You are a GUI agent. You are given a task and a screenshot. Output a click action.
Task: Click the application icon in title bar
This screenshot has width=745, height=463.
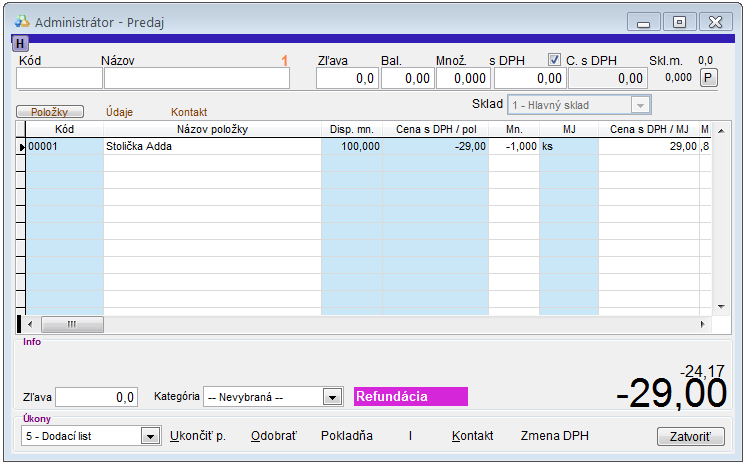pyautogui.click(x=22, y=21)
